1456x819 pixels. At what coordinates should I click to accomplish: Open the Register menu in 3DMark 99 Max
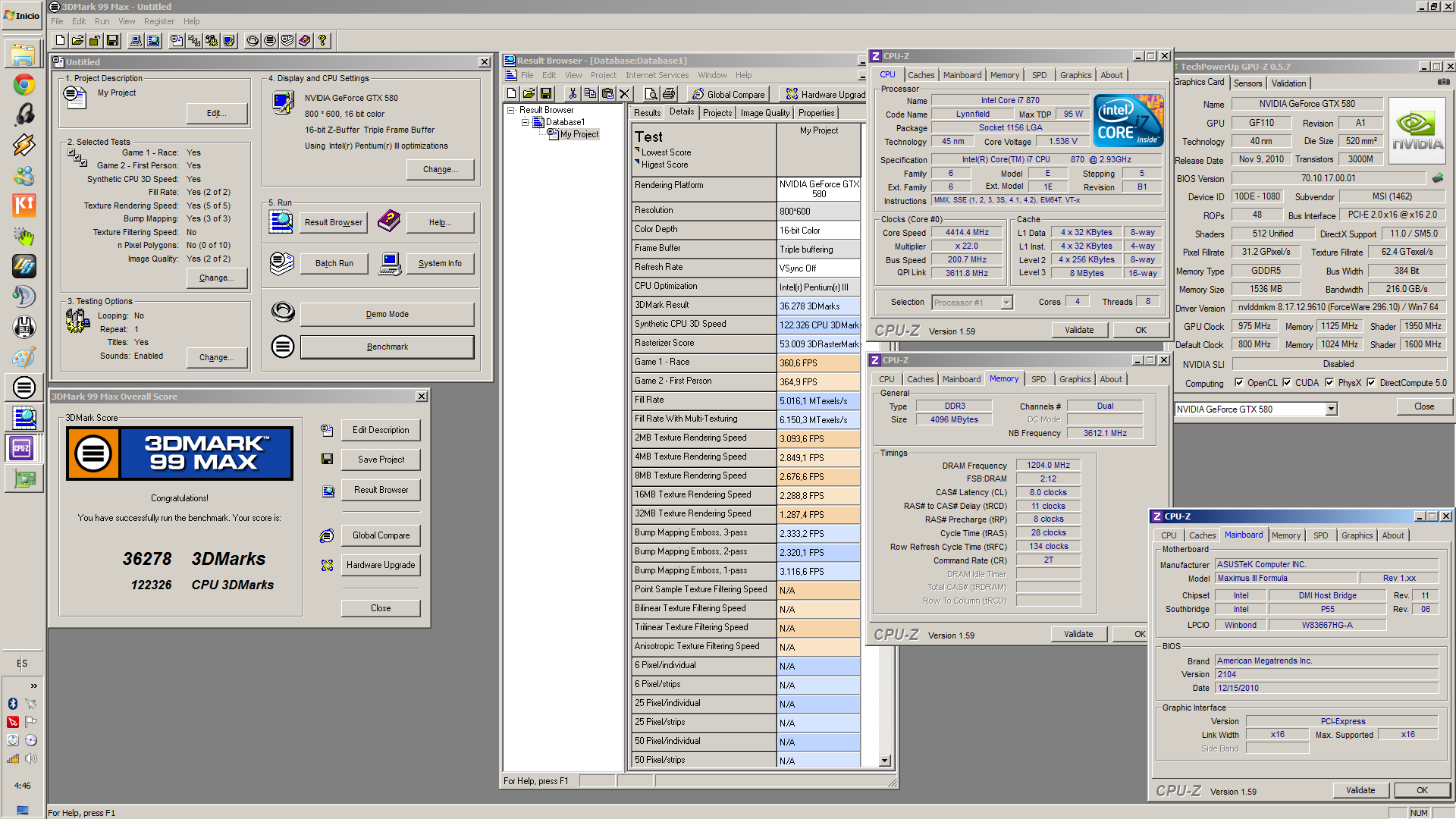click(159, 21)
